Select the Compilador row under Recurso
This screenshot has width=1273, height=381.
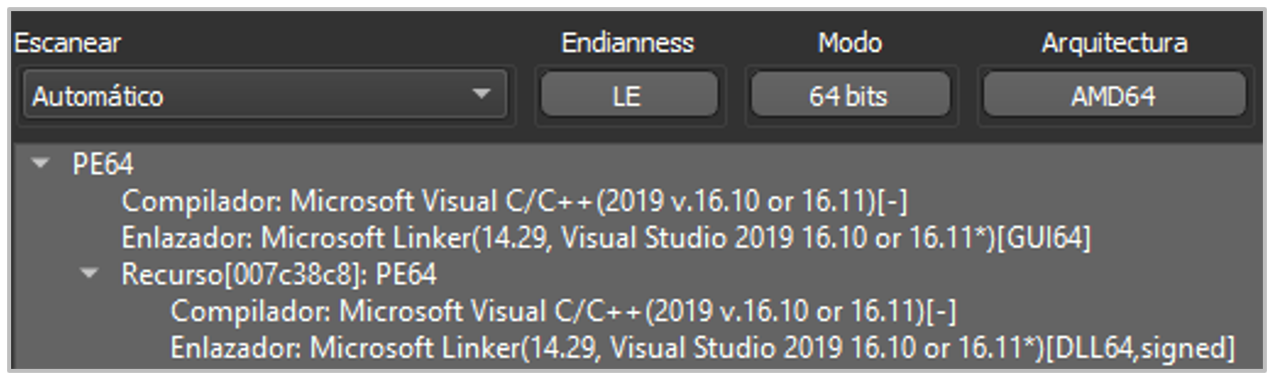coord(564,310)
